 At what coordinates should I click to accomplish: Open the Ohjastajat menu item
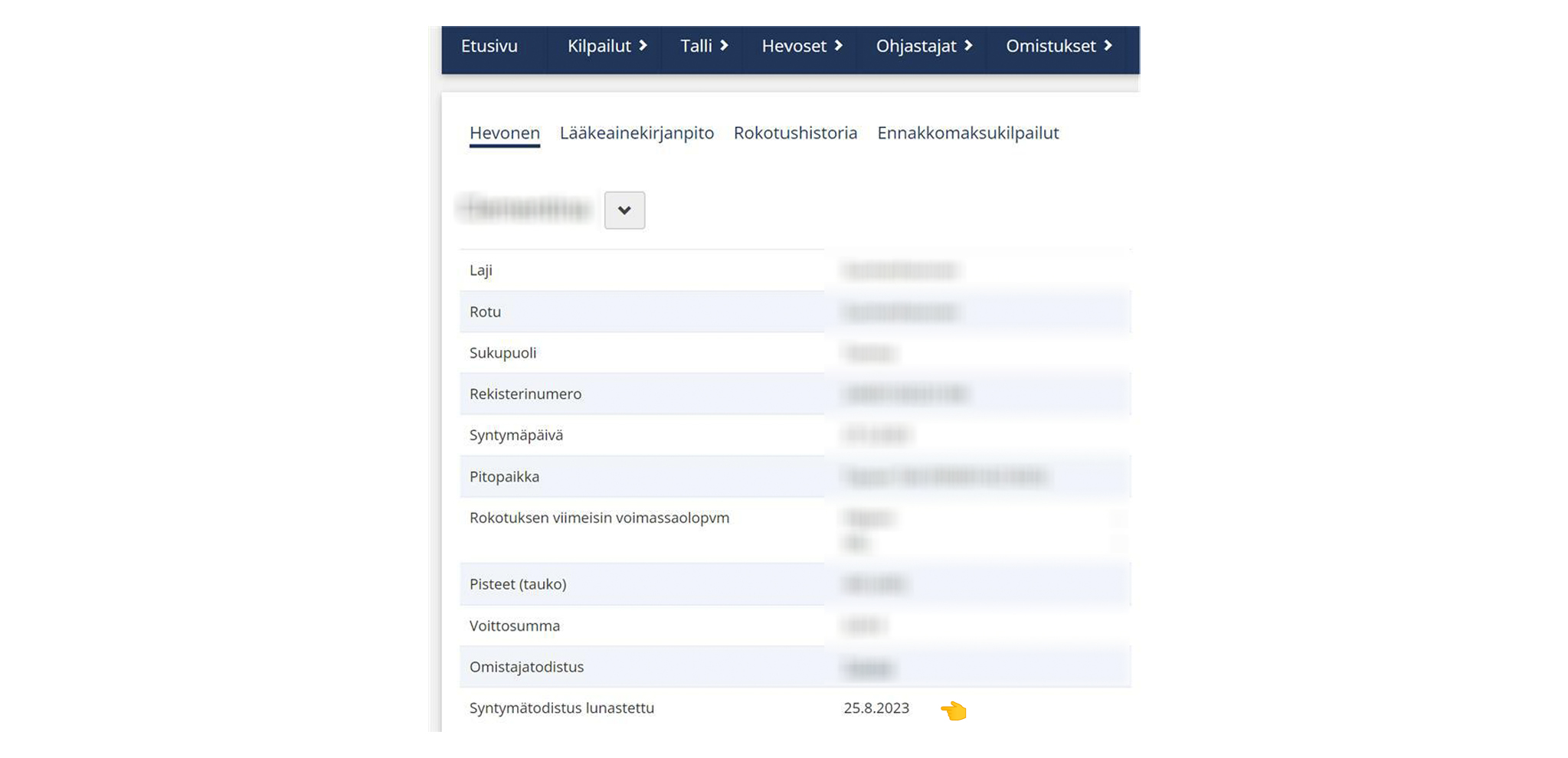915,47
